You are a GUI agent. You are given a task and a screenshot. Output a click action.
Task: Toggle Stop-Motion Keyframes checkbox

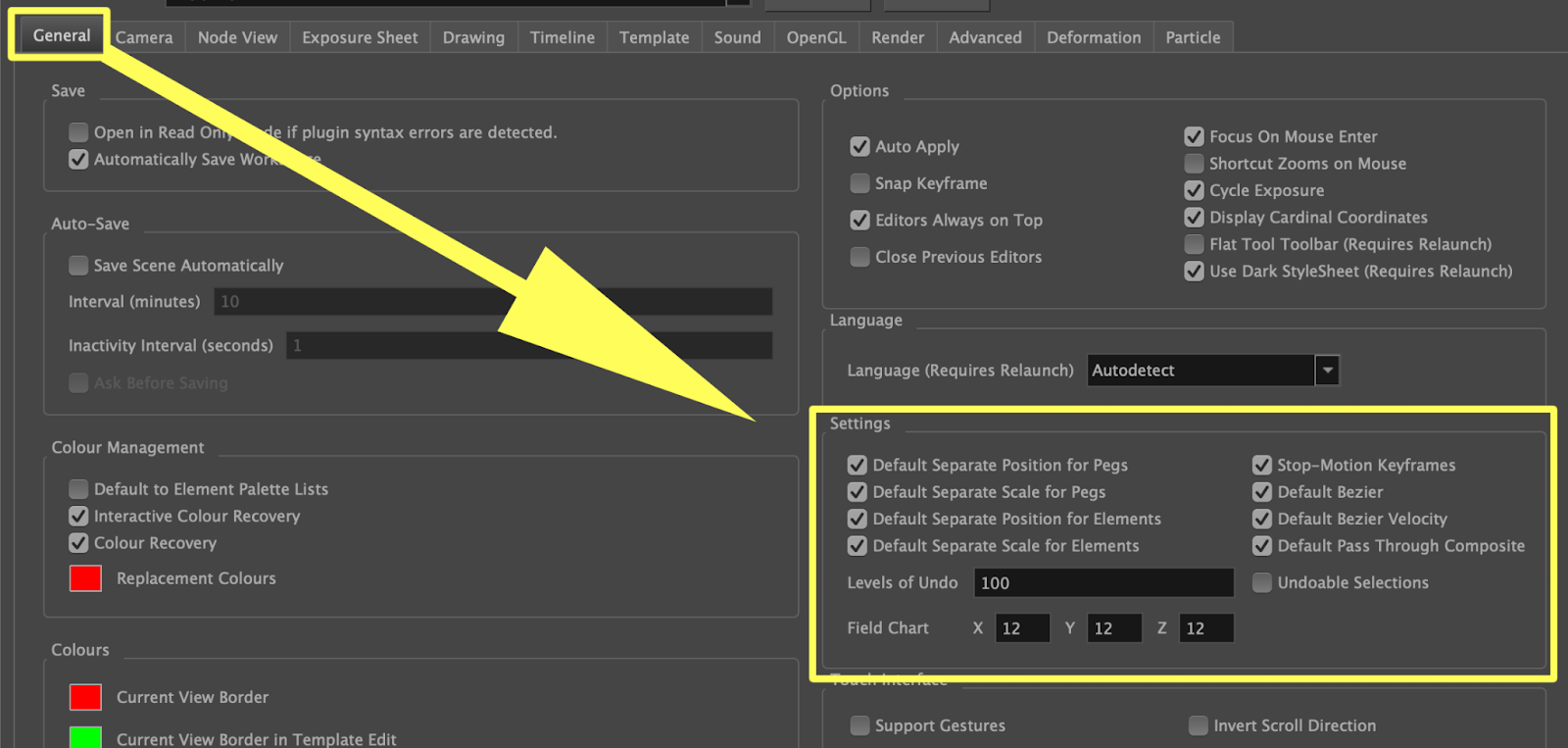[x=1261, y=465]
